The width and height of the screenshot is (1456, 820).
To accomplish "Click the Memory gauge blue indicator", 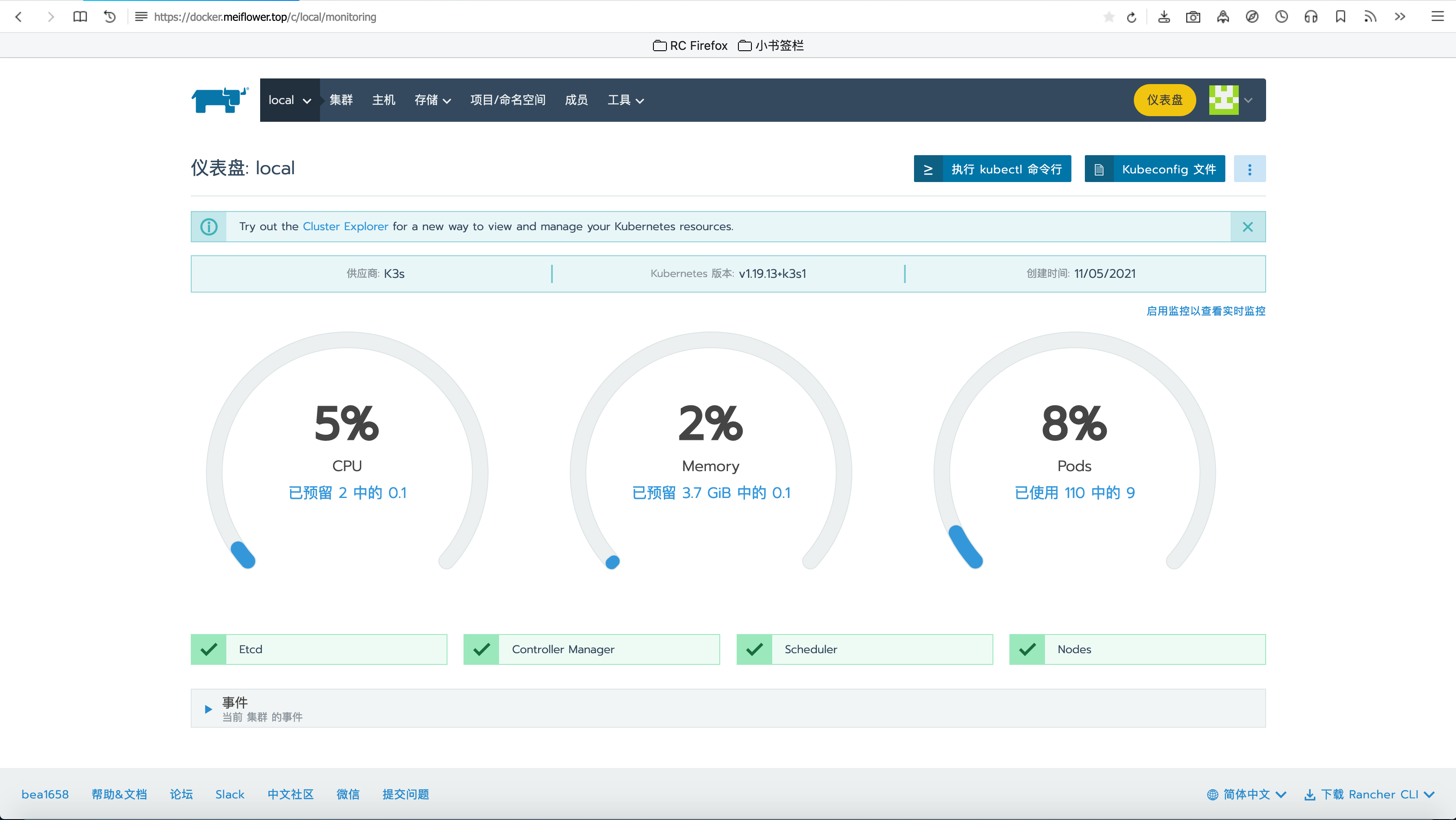I will click(x=613, y=562).
